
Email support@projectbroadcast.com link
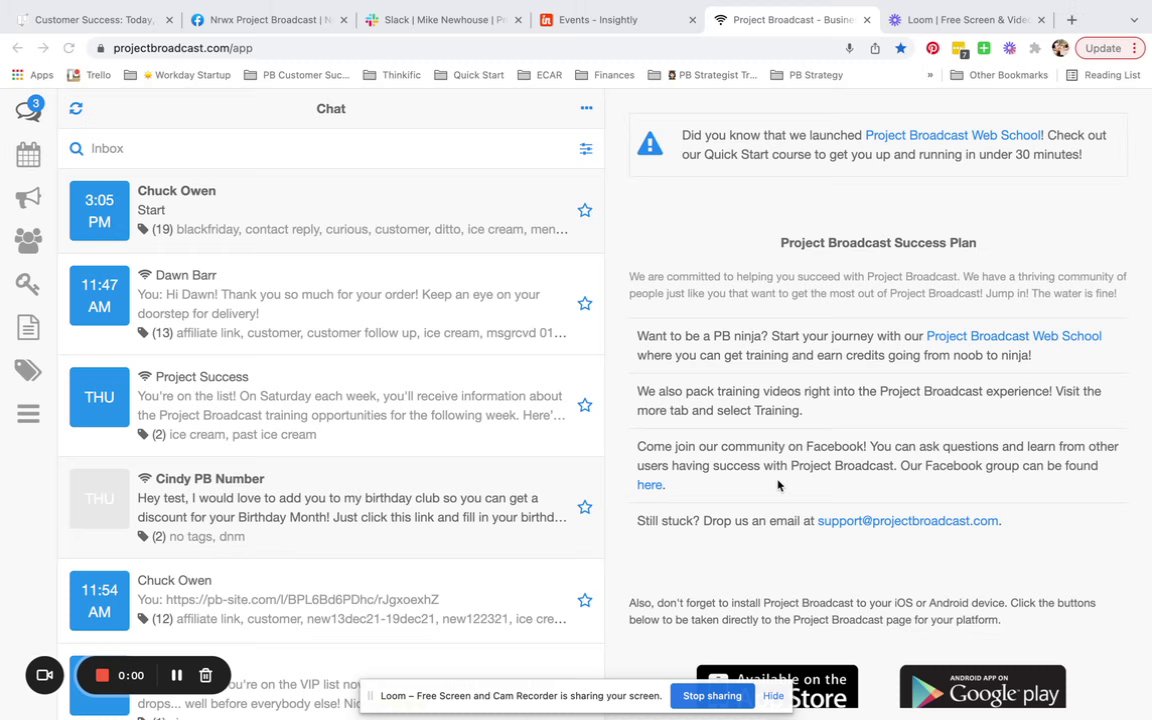(x=907, y=521)
